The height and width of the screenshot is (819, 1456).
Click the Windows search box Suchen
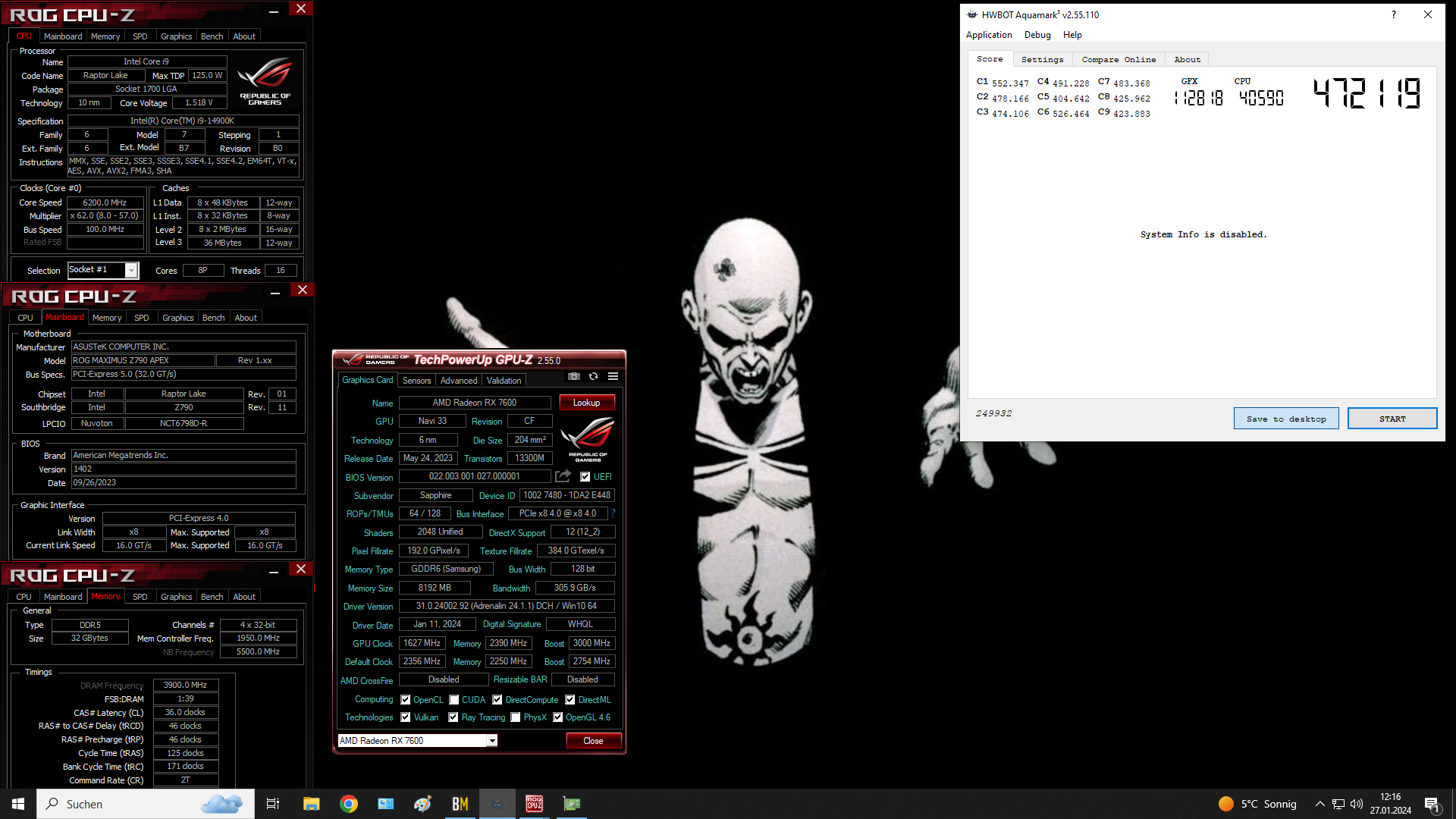(x=146, y=804)
